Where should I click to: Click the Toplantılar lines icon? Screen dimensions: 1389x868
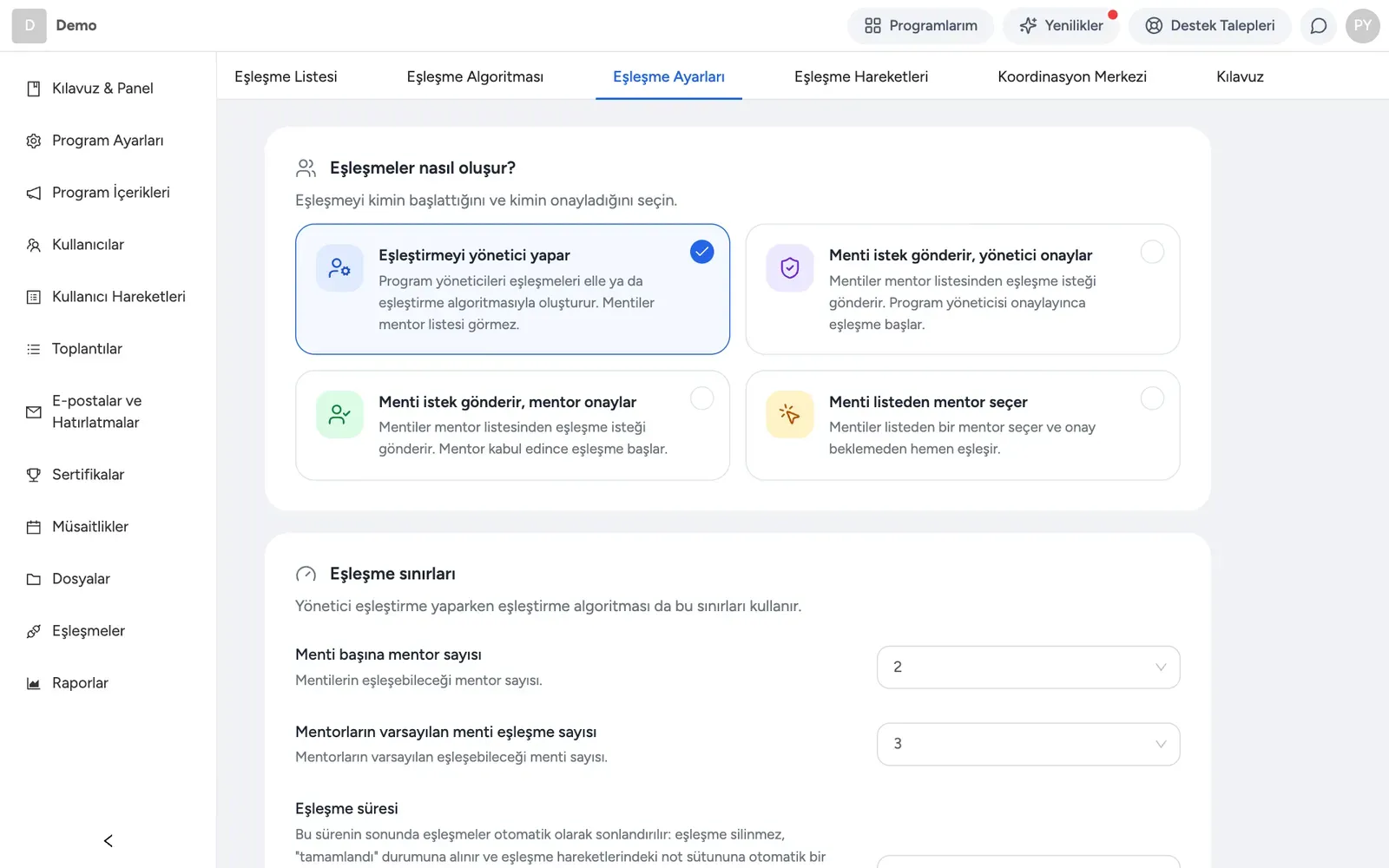point(34,349)
